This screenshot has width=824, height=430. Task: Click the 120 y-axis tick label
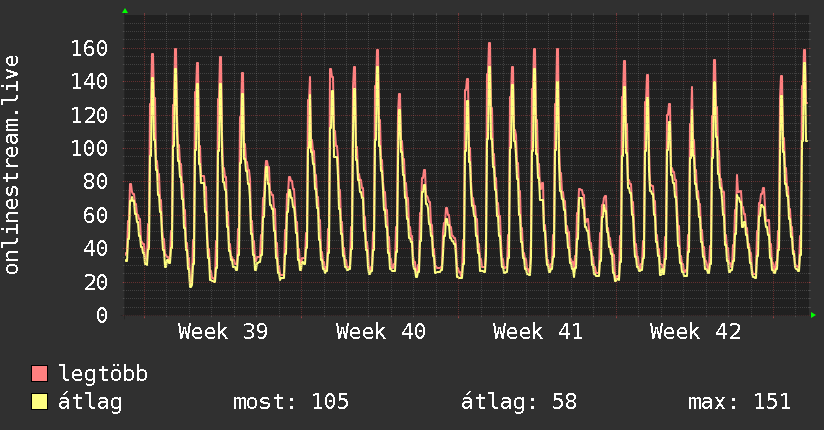click(89, 115)
